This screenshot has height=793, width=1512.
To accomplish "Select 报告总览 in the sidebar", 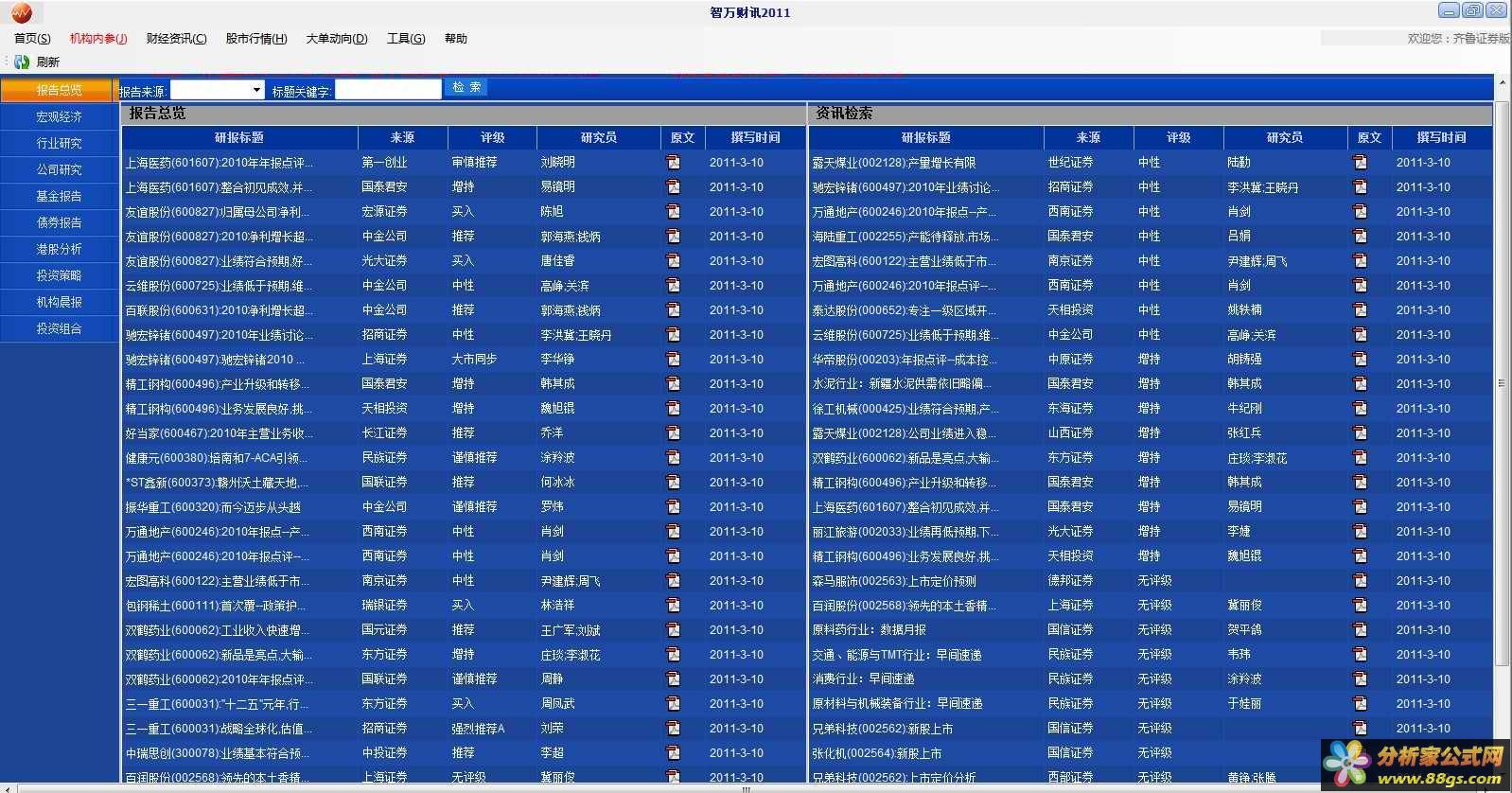I will (x=59, y=90).
